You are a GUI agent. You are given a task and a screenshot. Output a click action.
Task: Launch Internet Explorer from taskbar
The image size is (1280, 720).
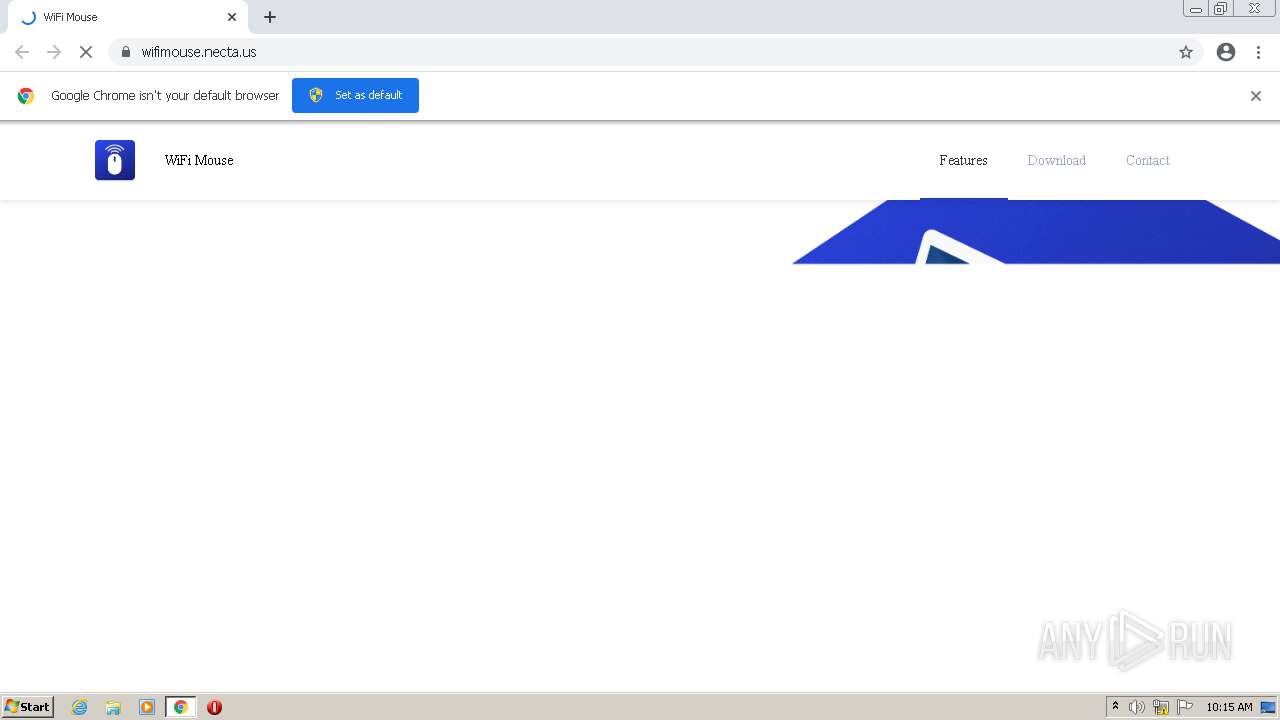[80, 707]
